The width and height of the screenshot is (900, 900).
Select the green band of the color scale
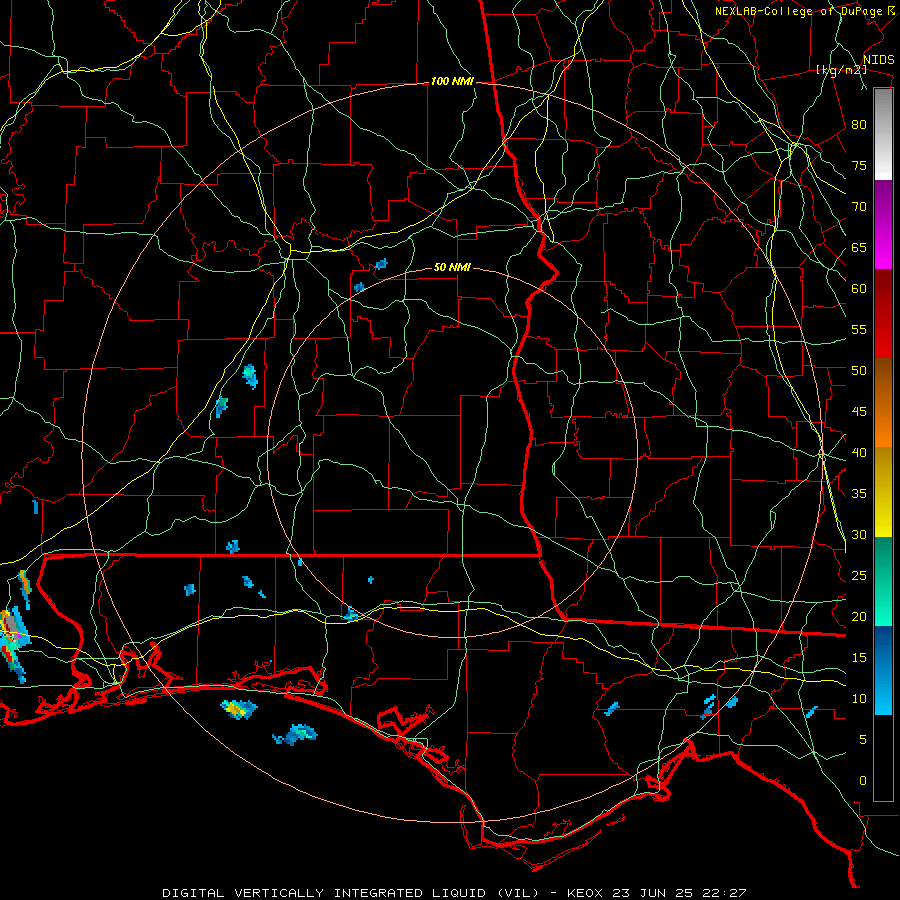(x=883, y=581)
